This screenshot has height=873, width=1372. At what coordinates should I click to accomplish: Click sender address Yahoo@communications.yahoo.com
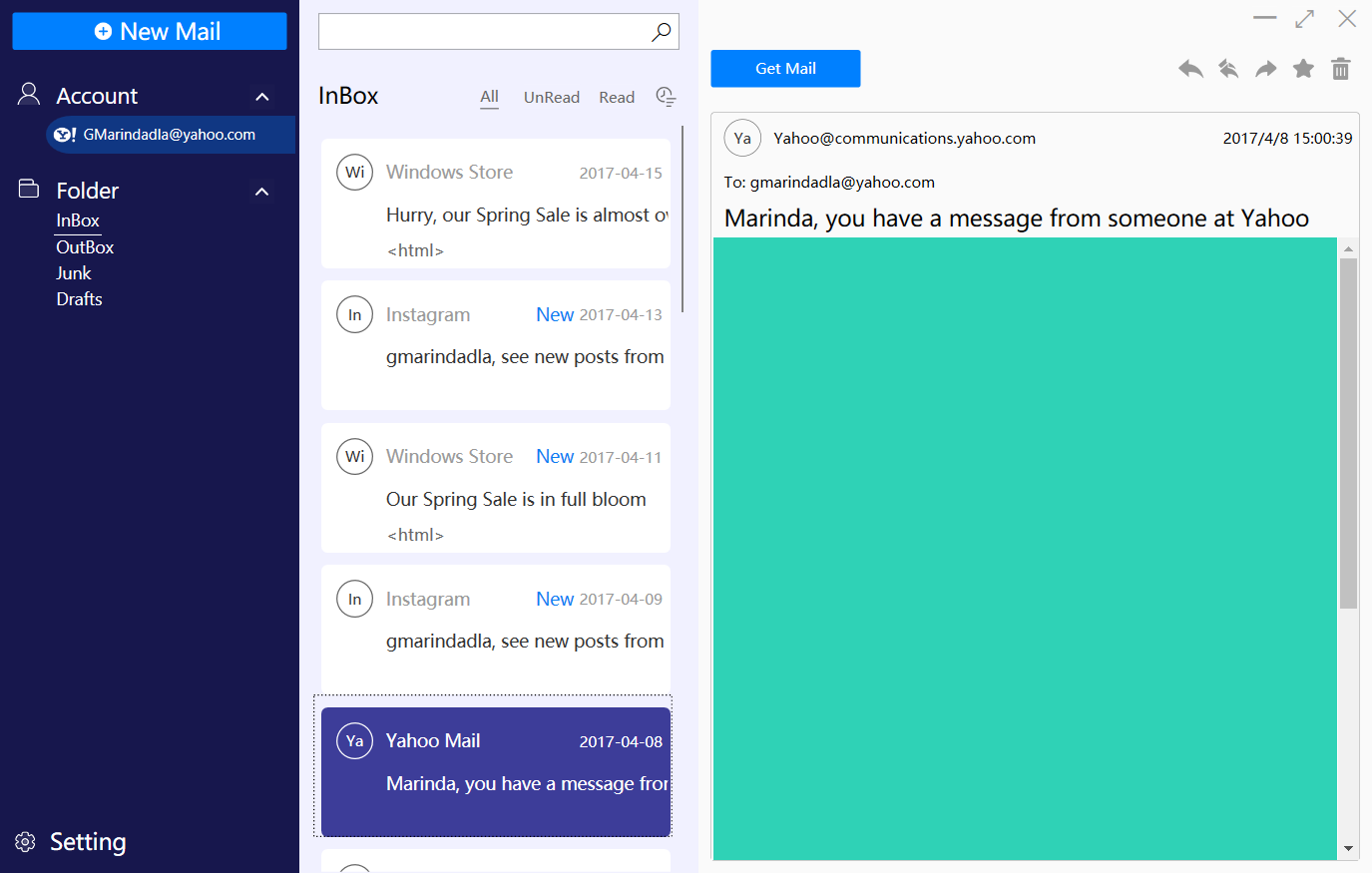point(904,139)
